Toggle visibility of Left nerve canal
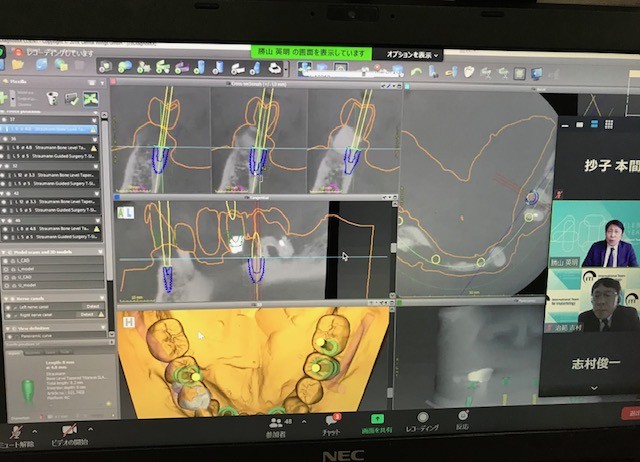 [7, 307]
